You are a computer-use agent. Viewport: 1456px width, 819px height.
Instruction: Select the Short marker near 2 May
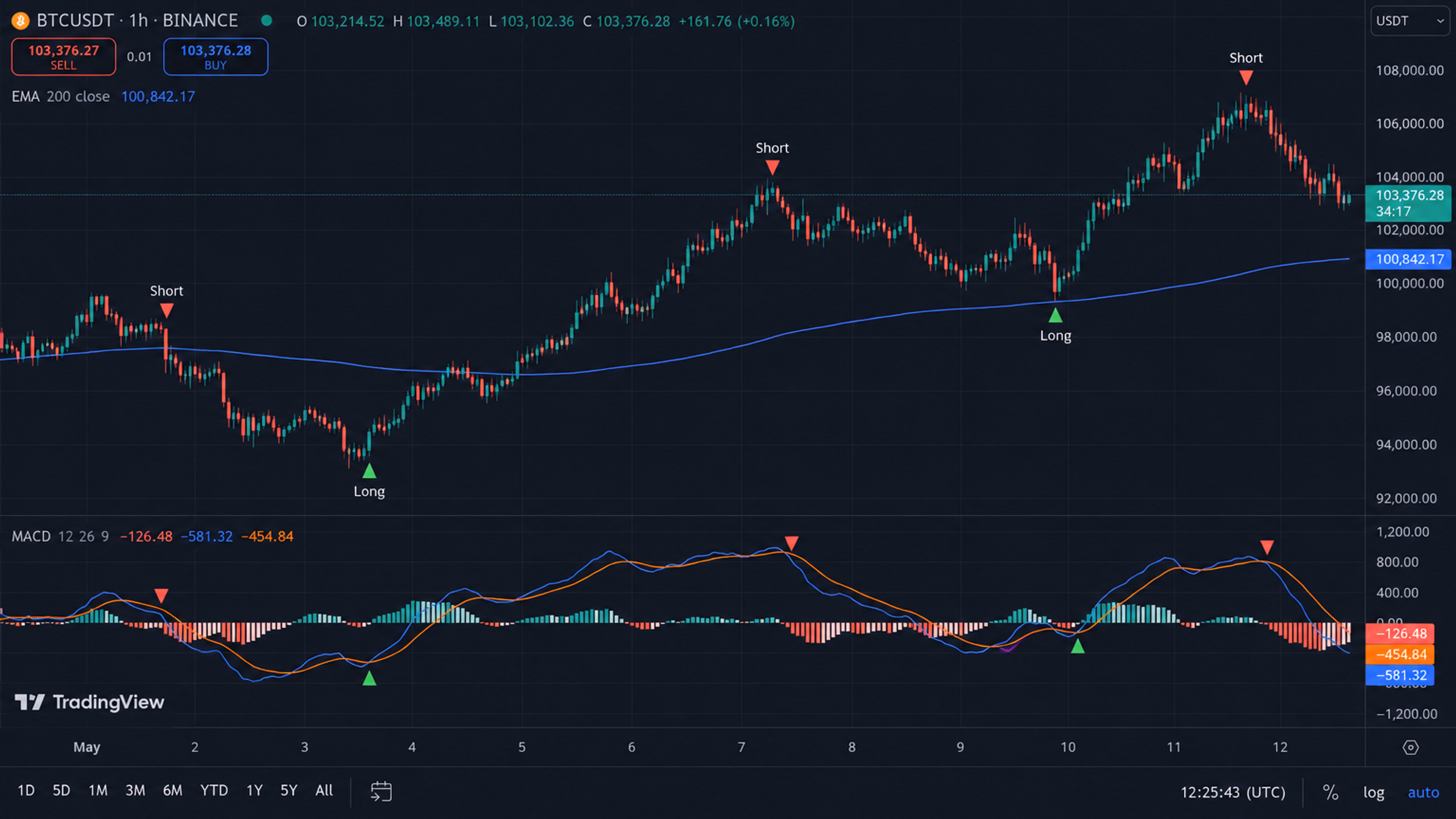point(166,311)
